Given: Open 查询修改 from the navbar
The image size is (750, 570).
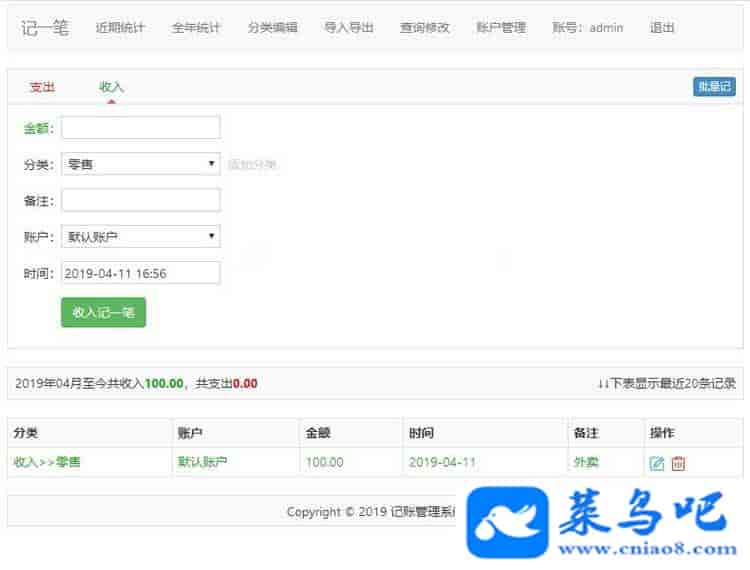Looking at the screenshot, I should tap(425, 28).
